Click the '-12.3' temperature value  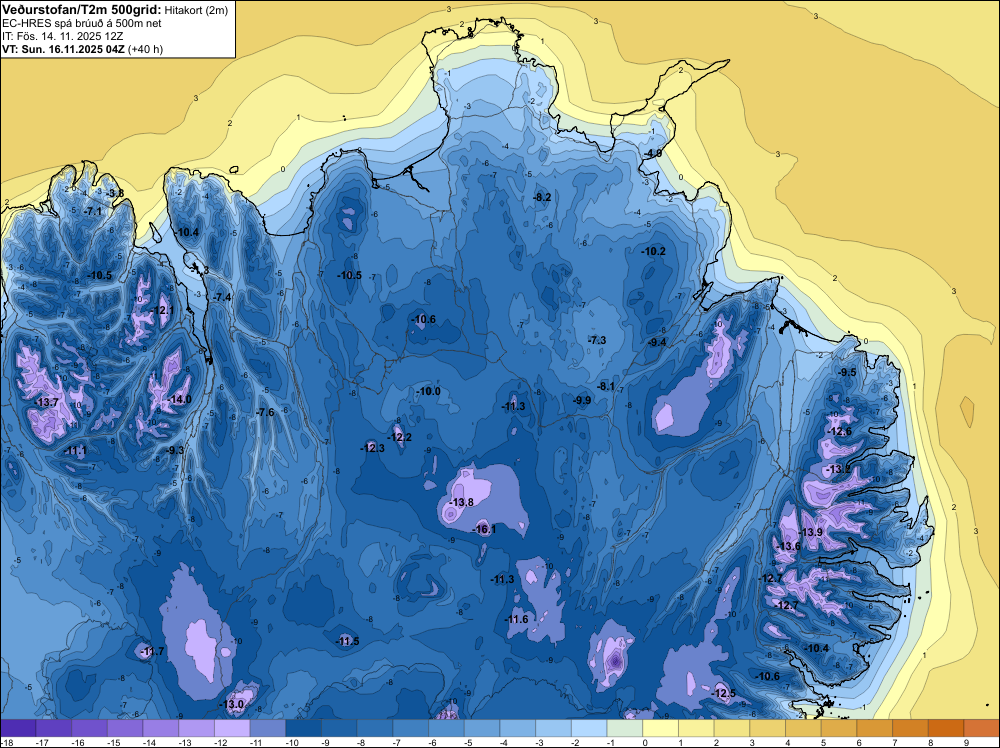pyautogui.click(x=372, y=448)
